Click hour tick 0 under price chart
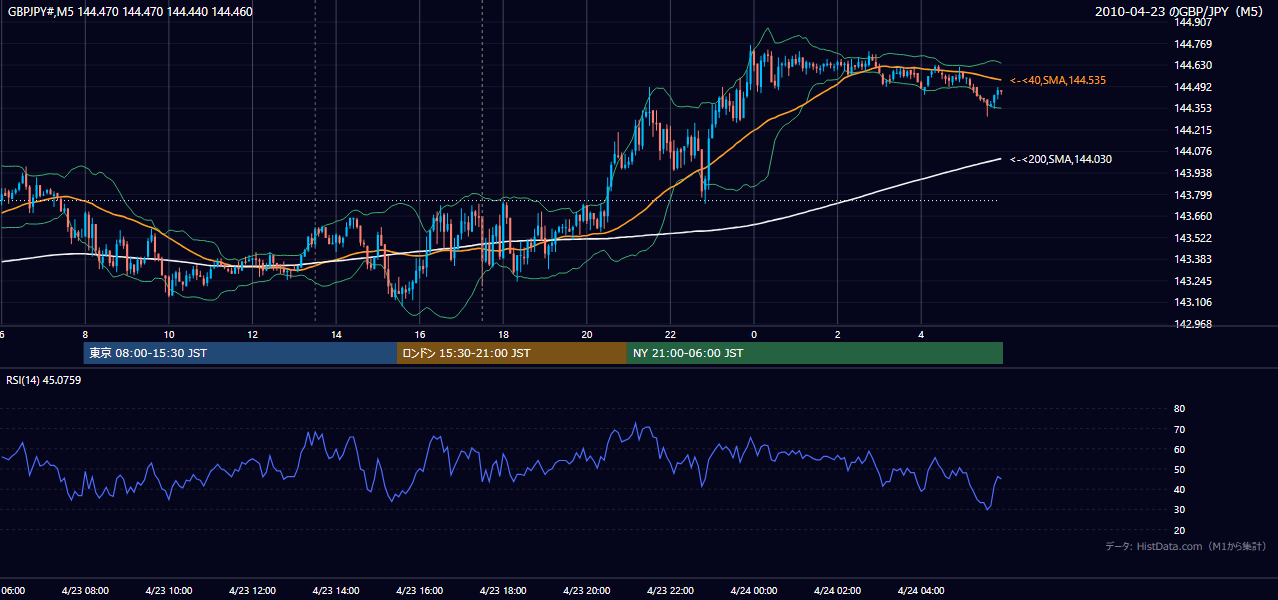 (x=754, y=334)
